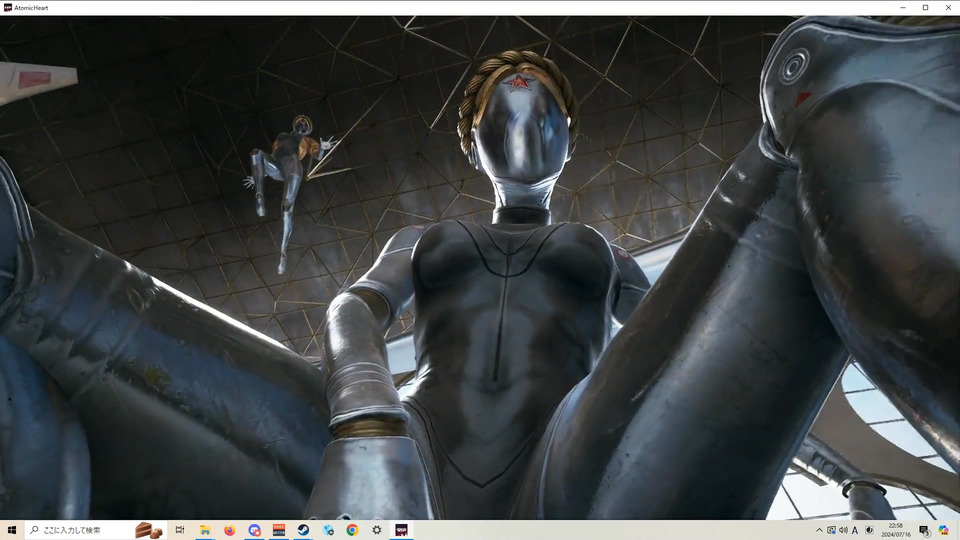This screenshot has height=540, width=960.
Task: Focus the taskbar search box
Action: click(x=95, y=530)
